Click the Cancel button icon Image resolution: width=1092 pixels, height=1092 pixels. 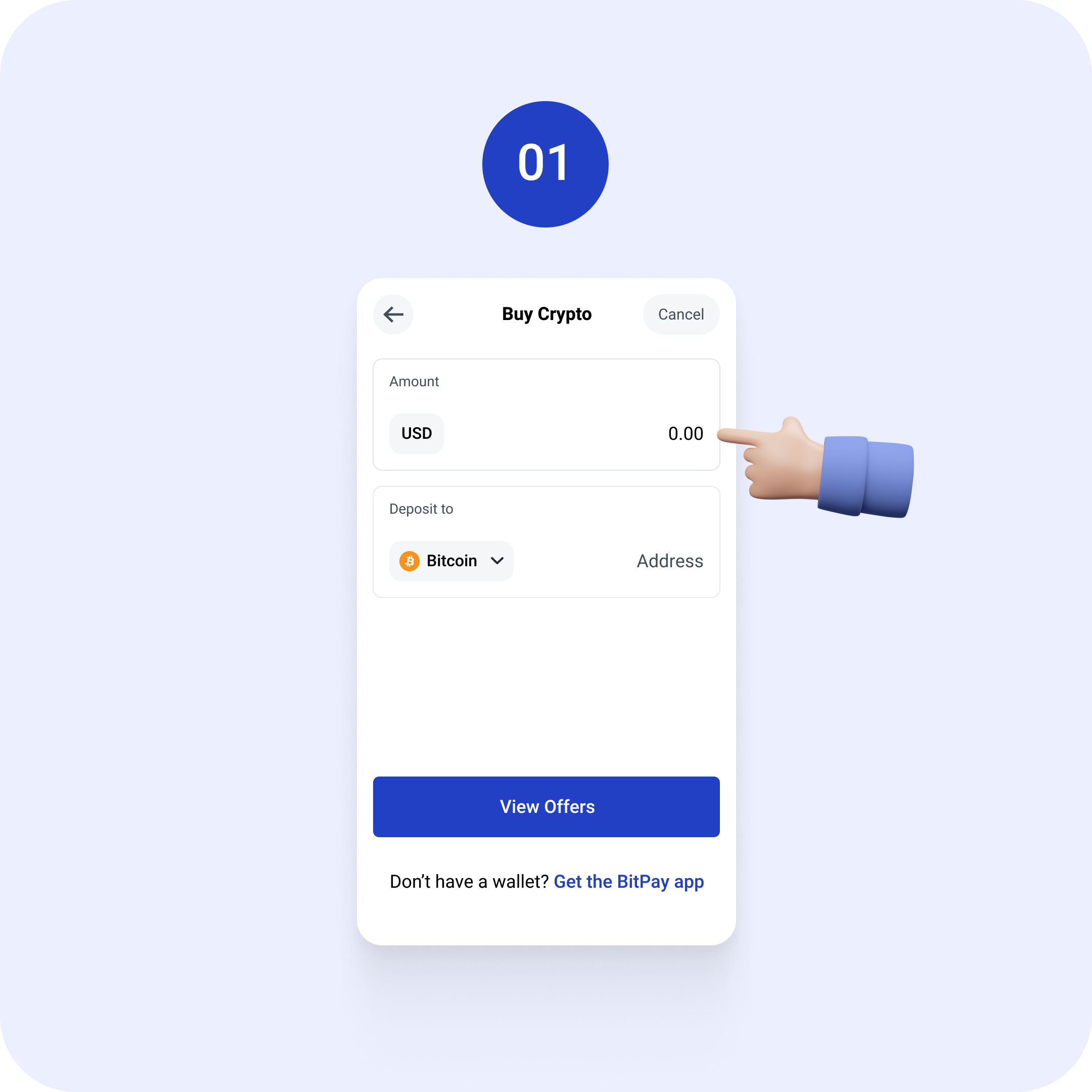tap(680, 314)
